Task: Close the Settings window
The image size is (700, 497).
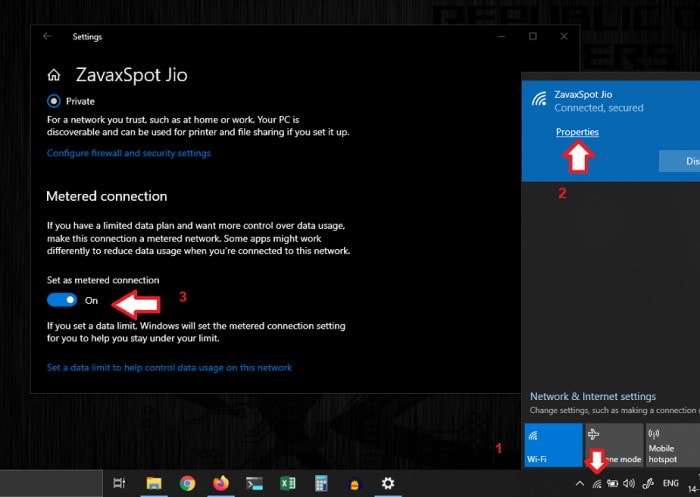Action: (564, 36)
